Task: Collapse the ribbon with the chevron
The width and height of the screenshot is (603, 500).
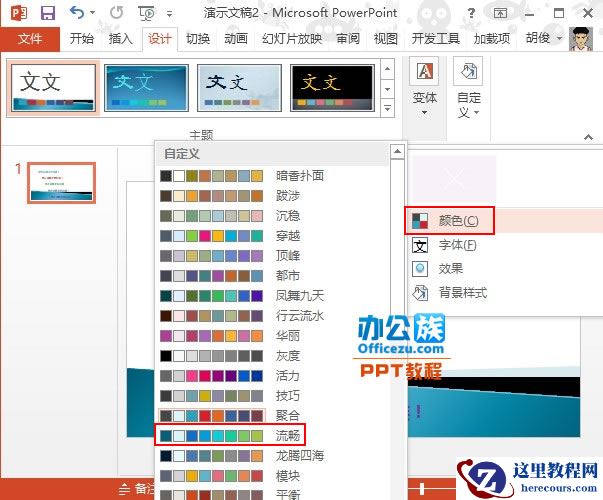Action: point(588,137)
